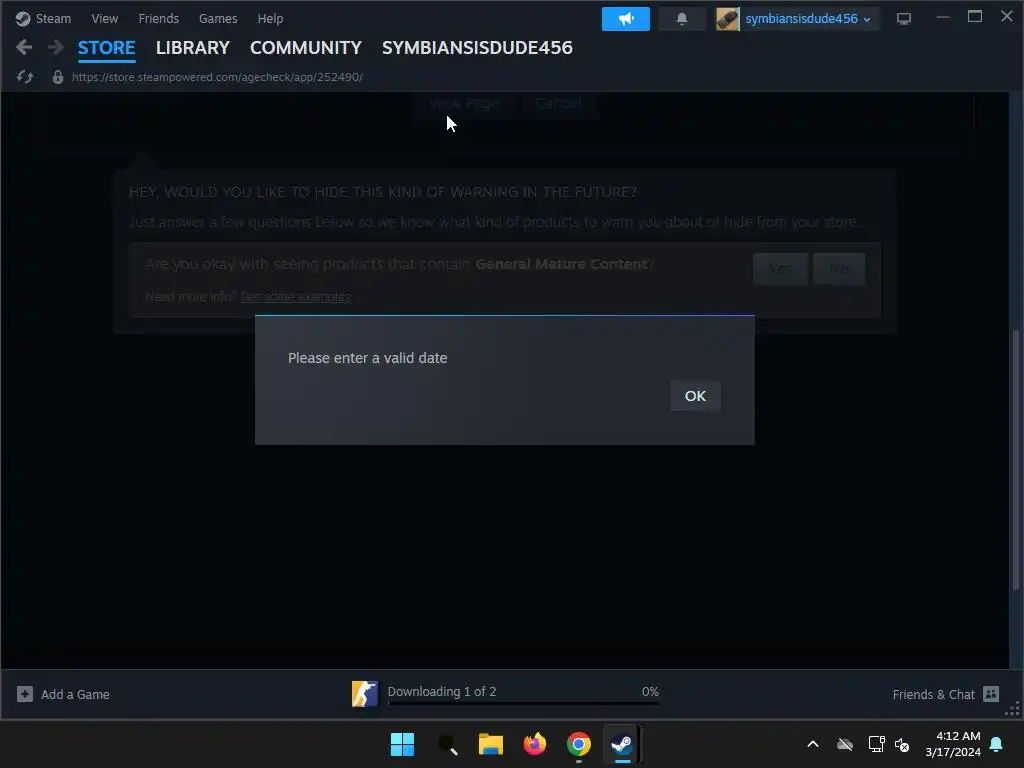Screen dimensions: 1024x768
Task: Click the Add a Game label
Action: point(75,694)
